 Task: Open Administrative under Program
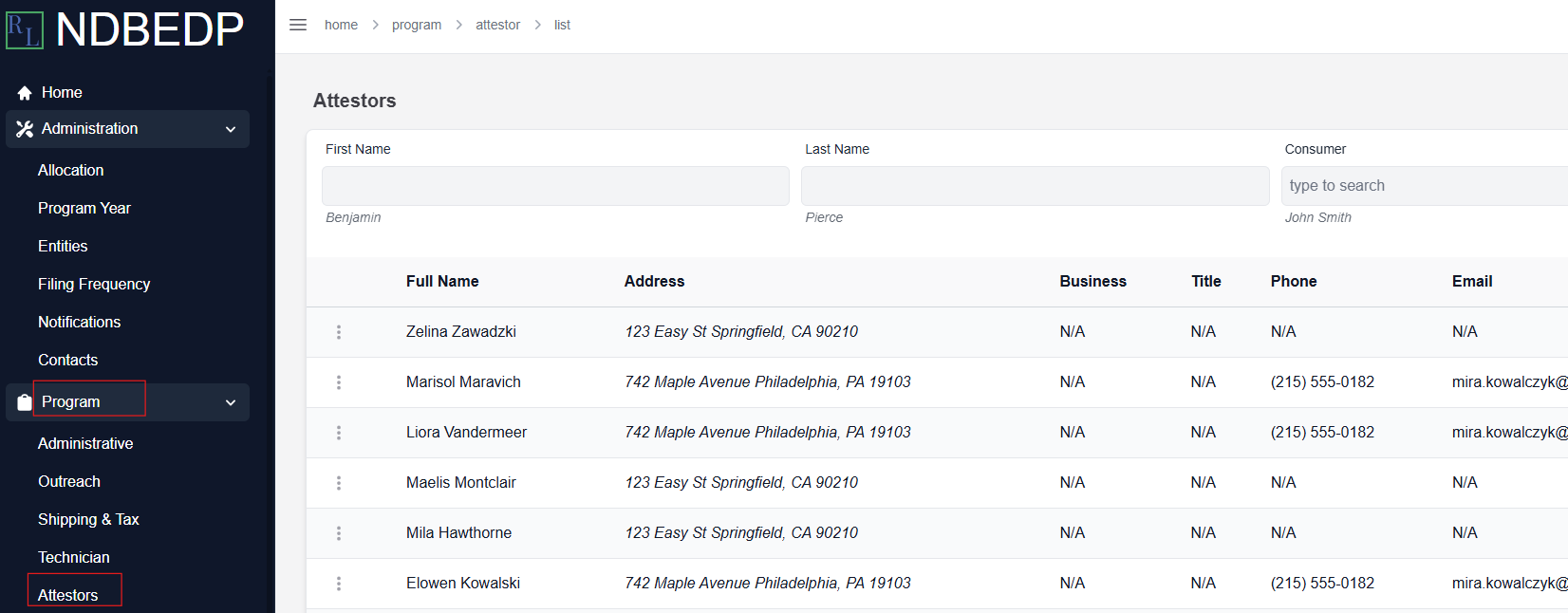[85, 444]
